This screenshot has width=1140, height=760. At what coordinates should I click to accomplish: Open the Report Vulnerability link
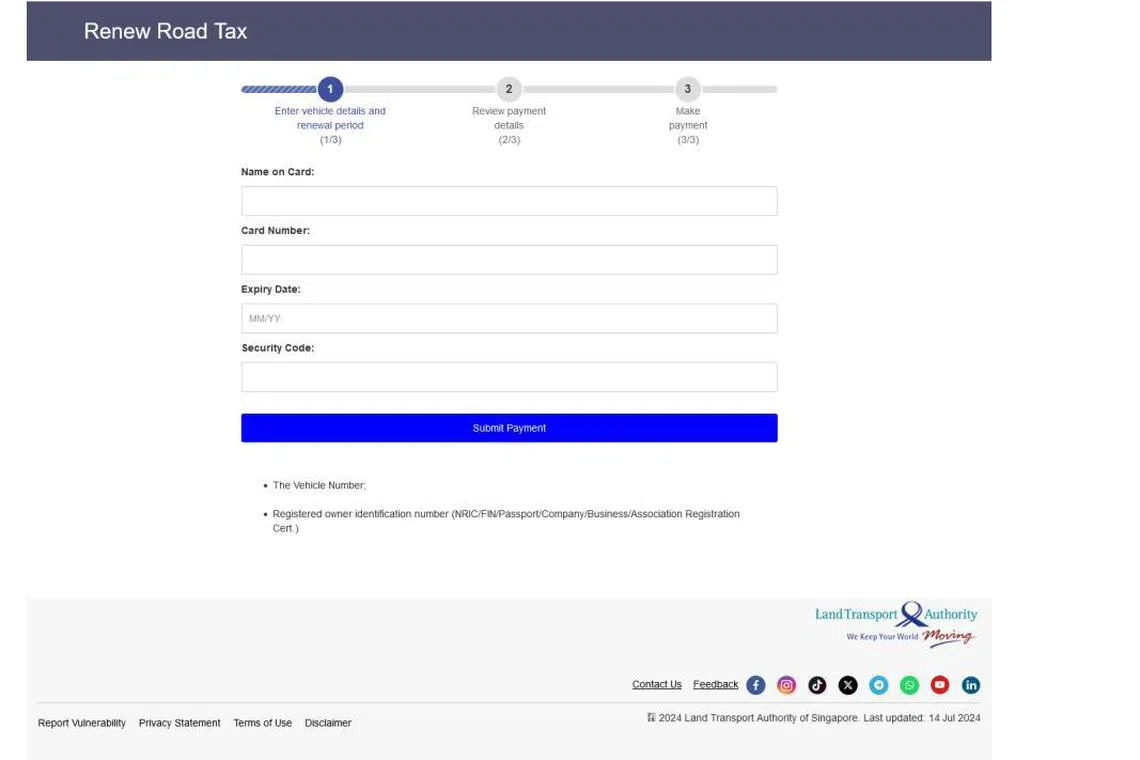click(82, 723)
